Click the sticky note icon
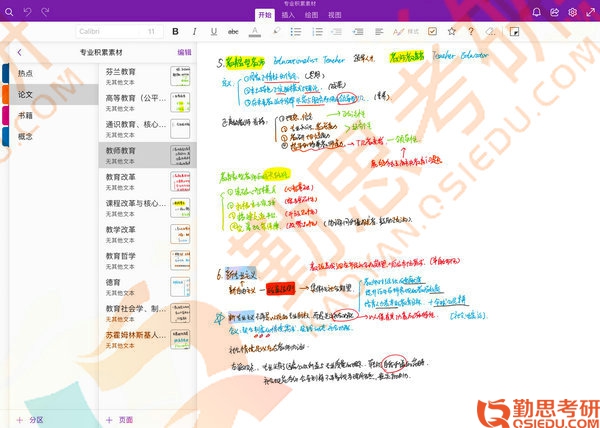The height and width of the screenshot is (428, 600). coord(515,32)
